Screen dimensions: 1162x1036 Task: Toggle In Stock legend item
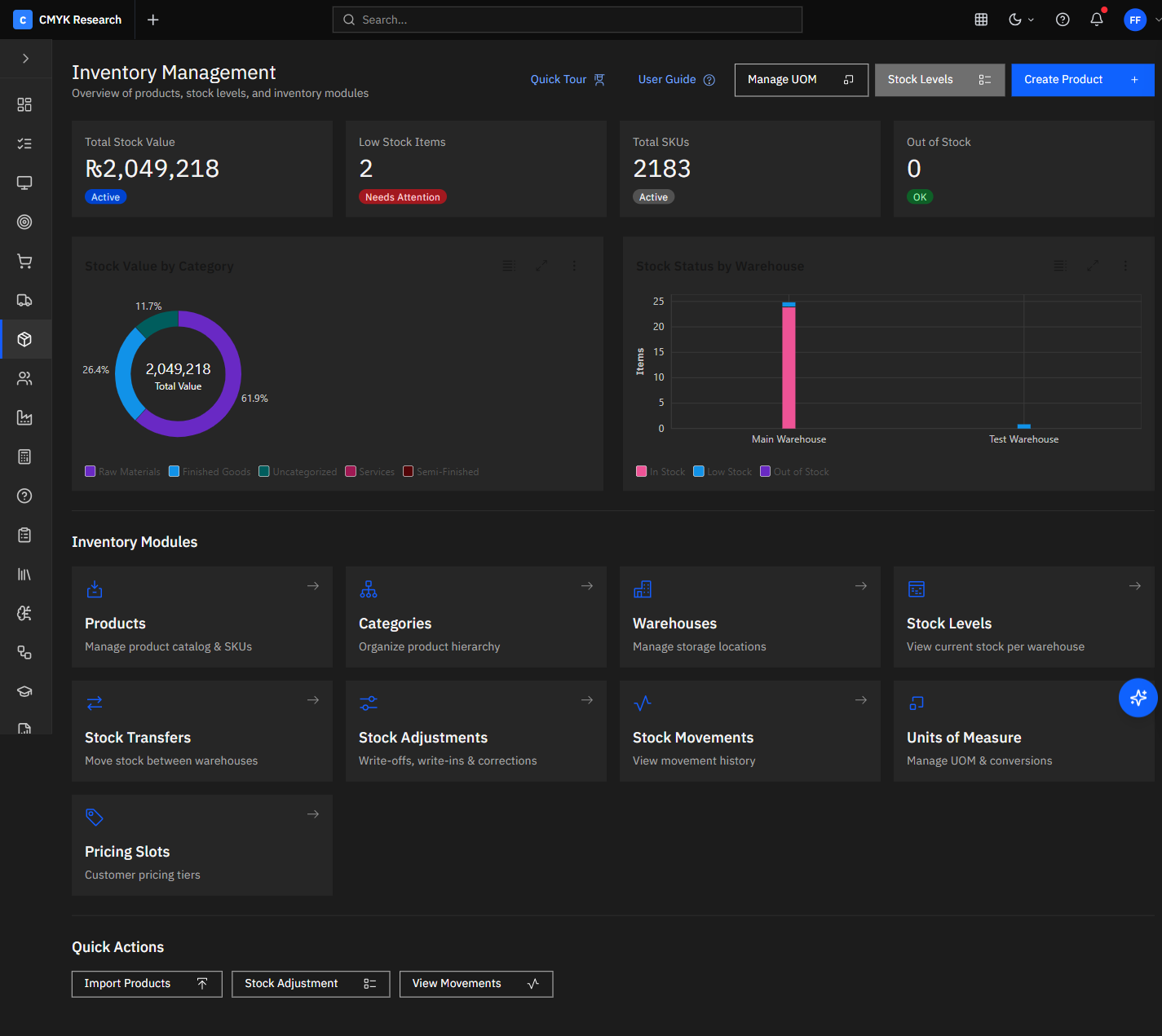pyautogui.click(x=661, y=472)
